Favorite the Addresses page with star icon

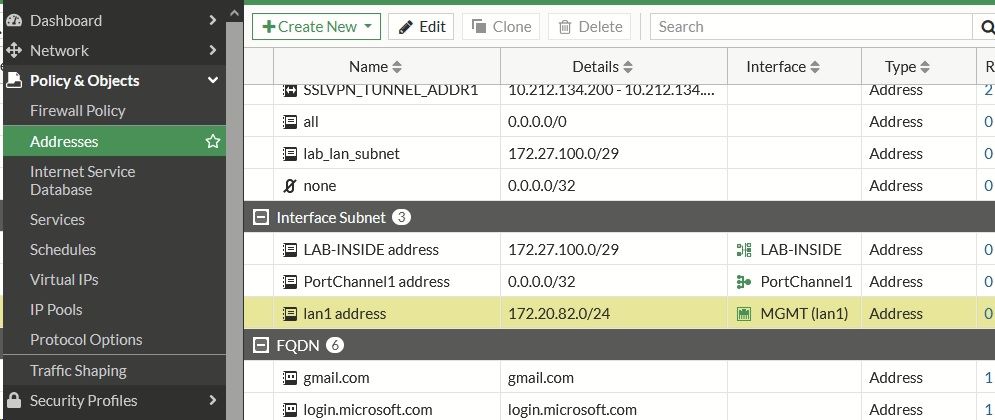coord(212,142)
